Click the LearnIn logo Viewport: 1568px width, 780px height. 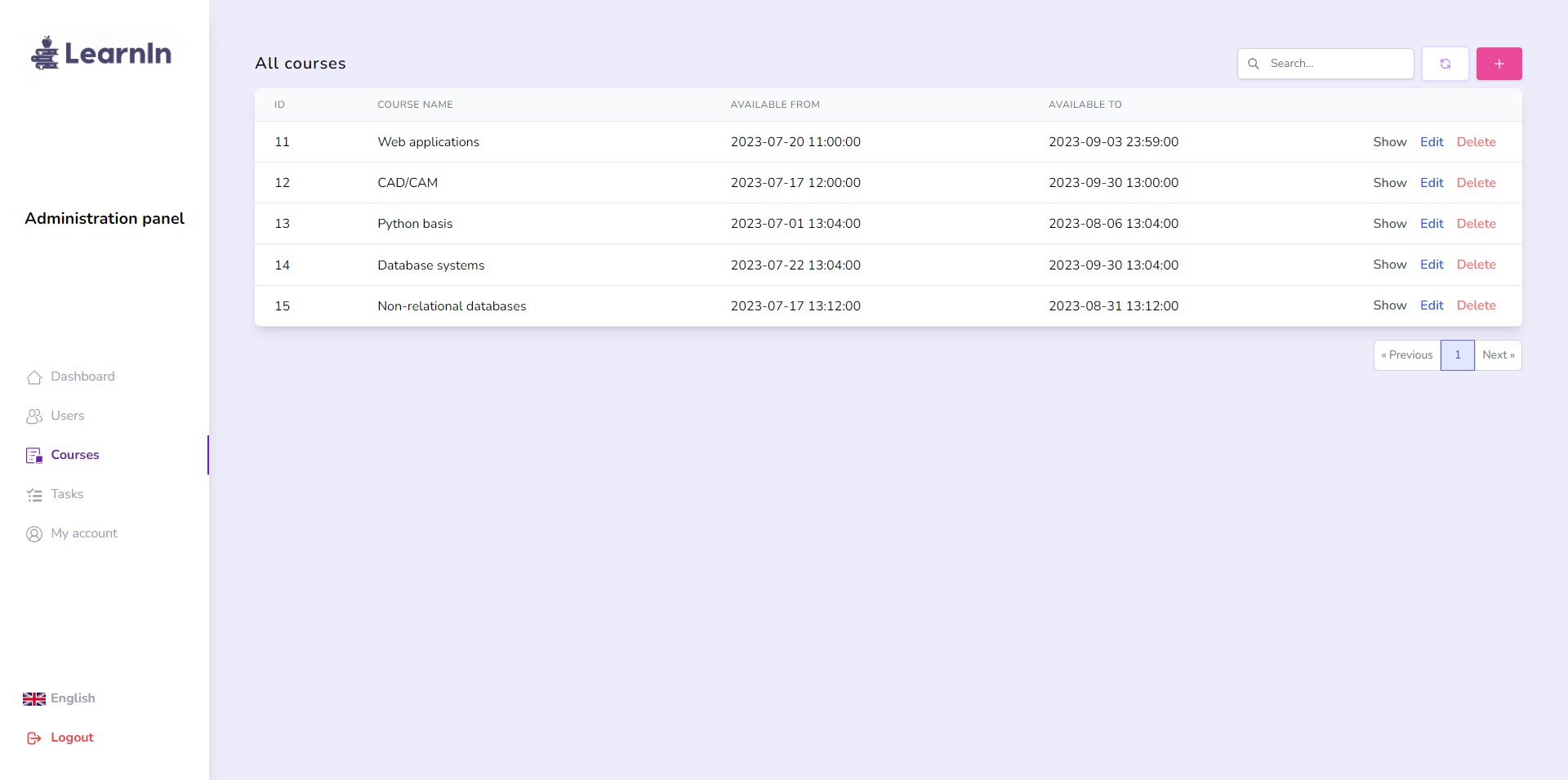coord(101,53)
